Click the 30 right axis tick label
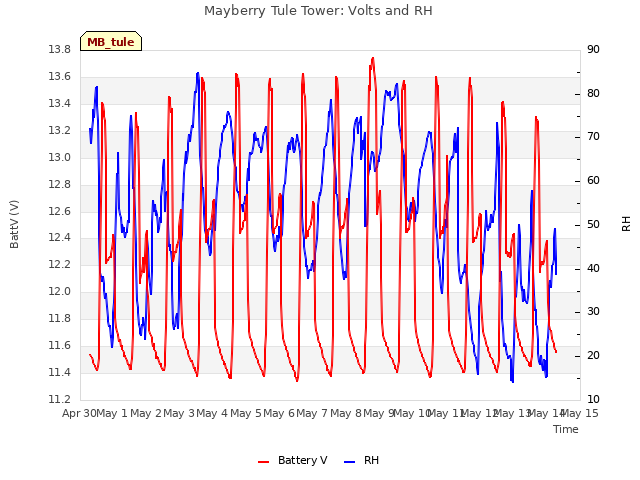Image resolution: width=640 pixels, height=480 pixels. pyautogui.click(x=593, y=312)
